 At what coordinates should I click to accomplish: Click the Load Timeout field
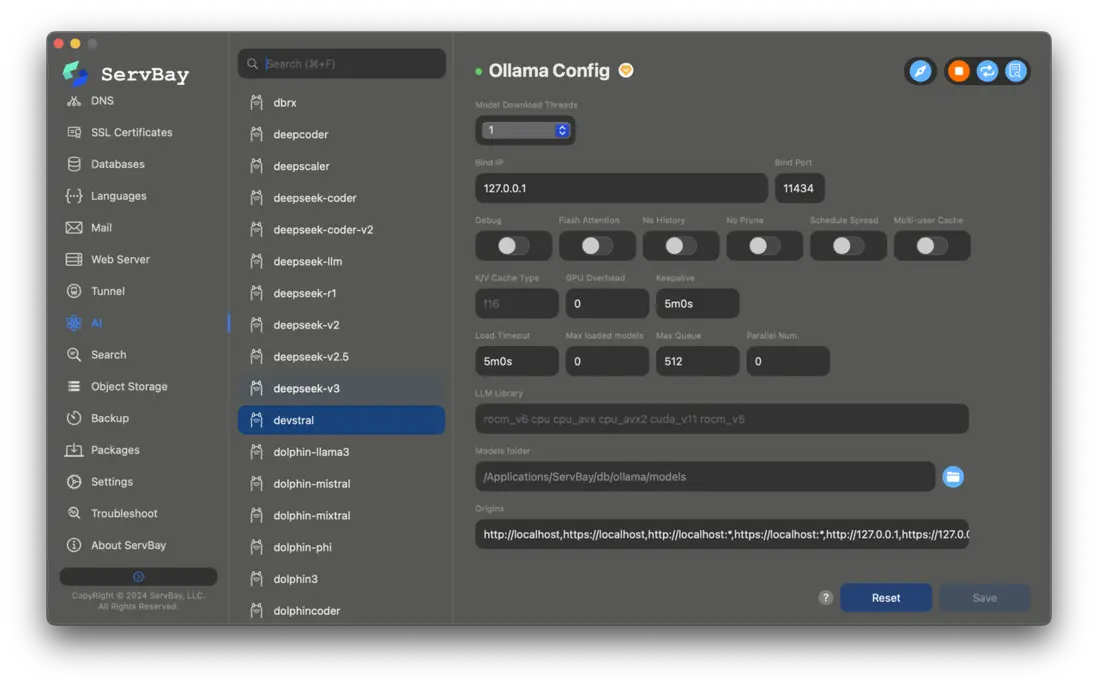point(517,361)
